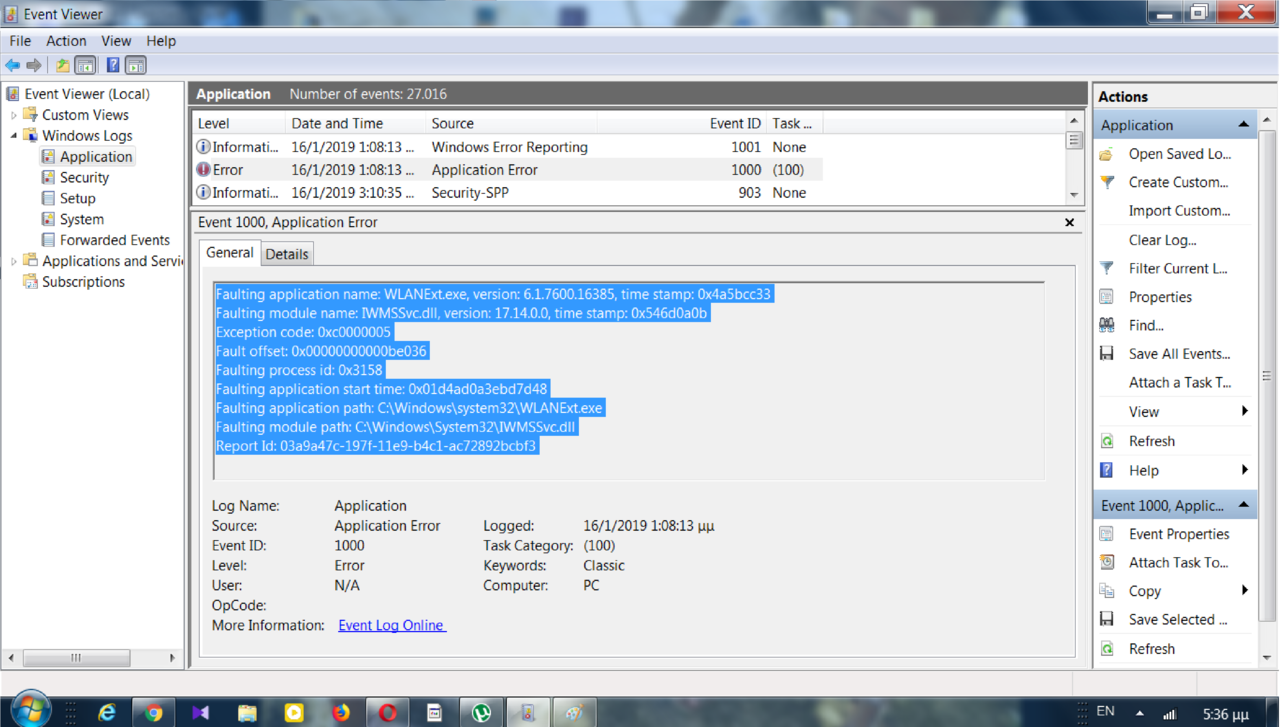Select the Security-SPP event row
Viewport: 1280px width, 727px height.
tap(507, 193)
